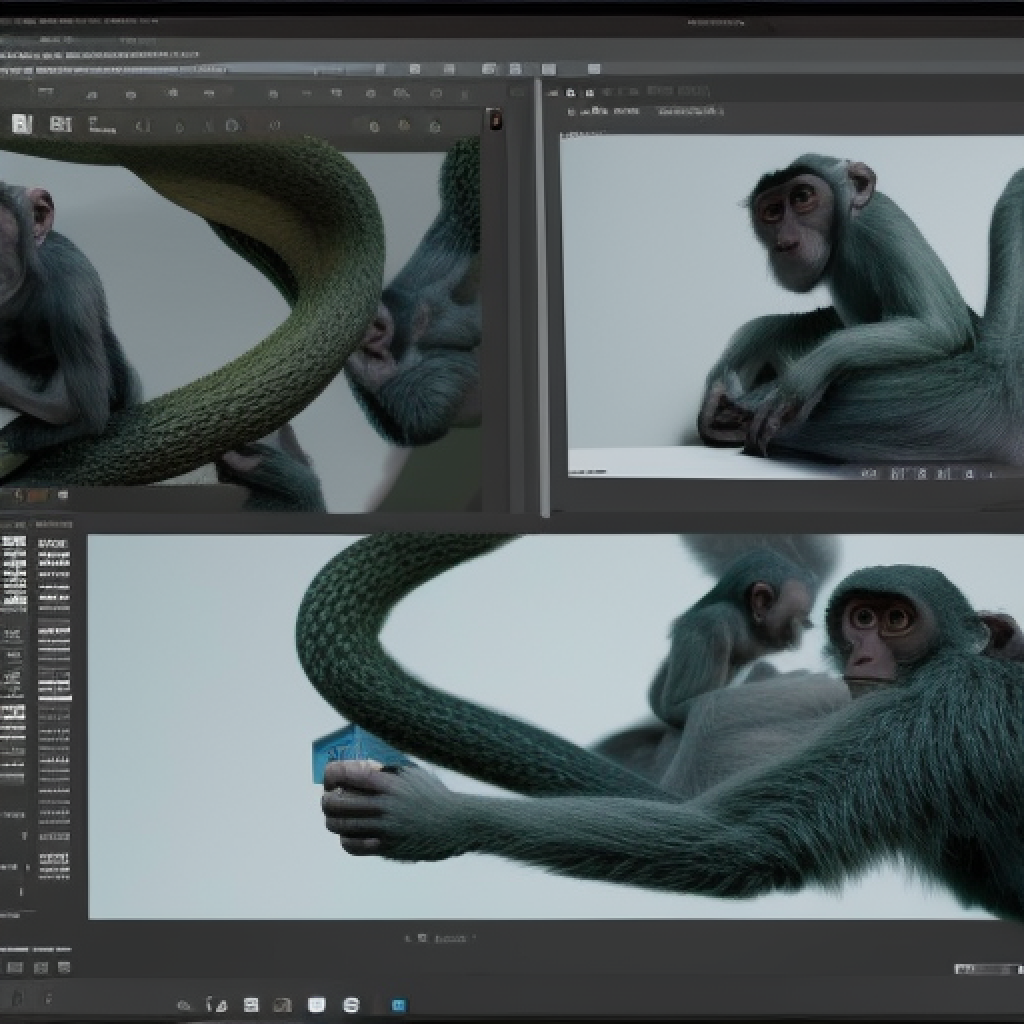Click the top entry in the left properties list
The image size is (1024, 1024).
coord(14,542)
